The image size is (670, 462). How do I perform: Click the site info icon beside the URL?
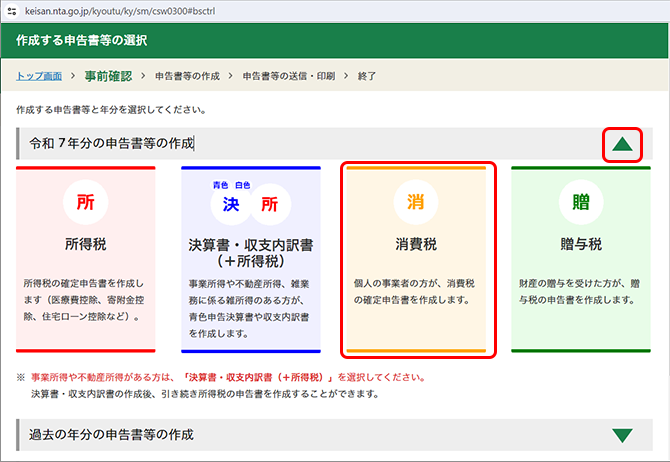click(x=12, y=11)
